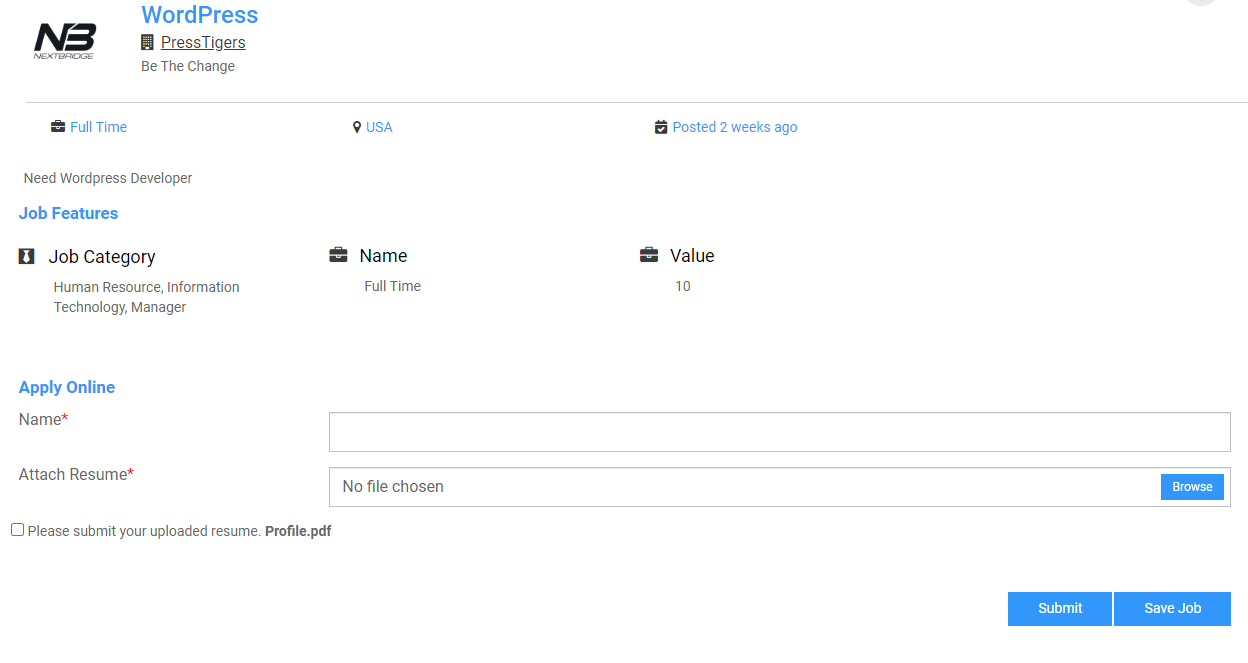This screenshot has height=663, width=1248.
Task: Click the Posted 2 weeks ago link
Action: point(734,127)
